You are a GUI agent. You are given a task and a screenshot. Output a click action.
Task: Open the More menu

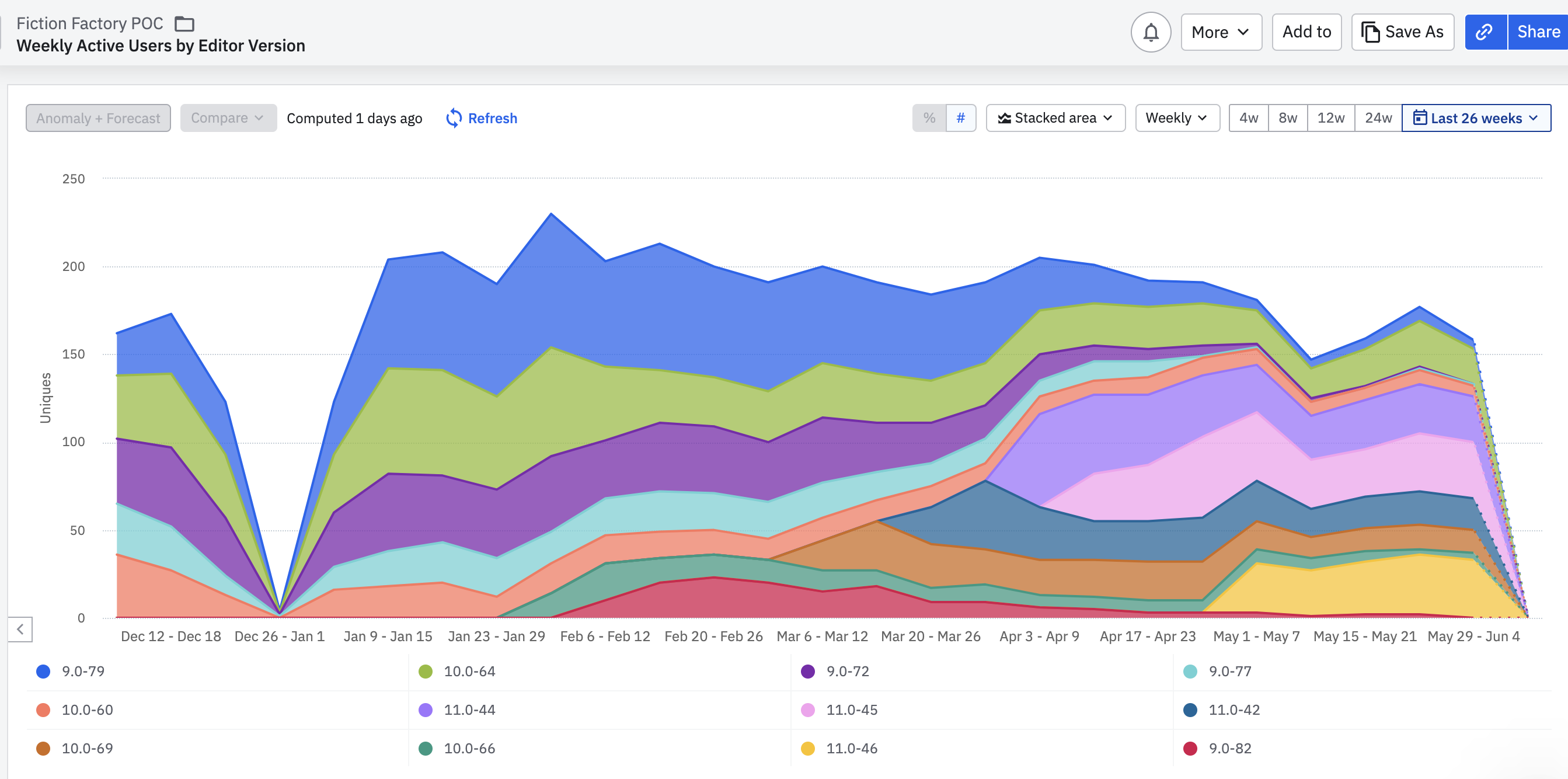pyautogui.click(x=1221, y=32)
